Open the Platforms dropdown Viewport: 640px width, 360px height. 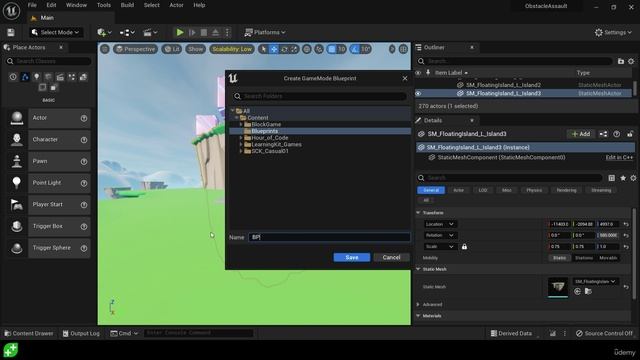click(265, 32)
